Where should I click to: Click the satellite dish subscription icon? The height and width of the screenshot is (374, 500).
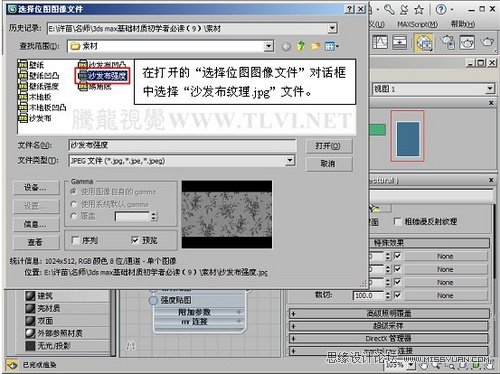404,10
